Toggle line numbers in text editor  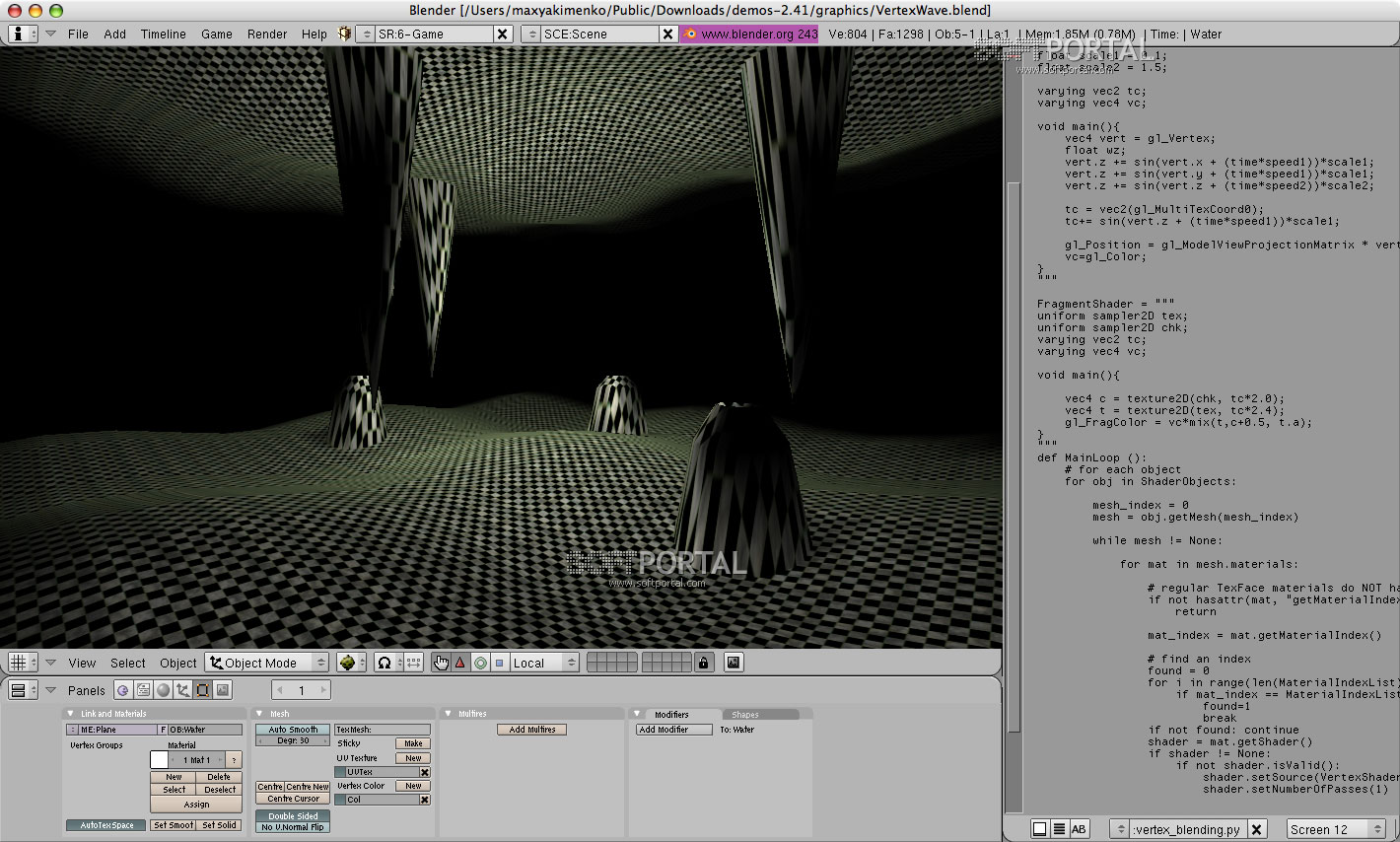pos(1059,829)
